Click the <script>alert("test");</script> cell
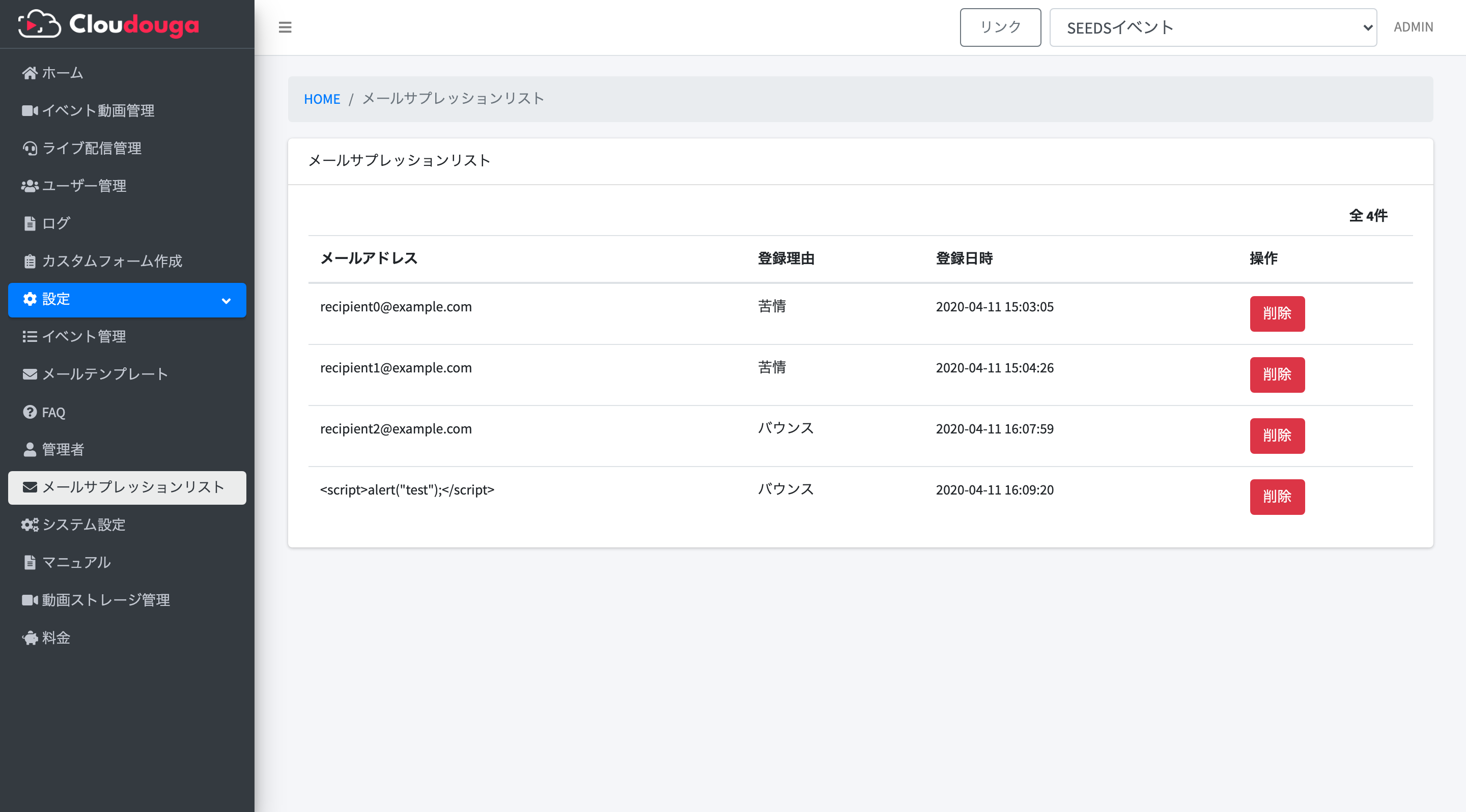The image size is (1466, 812). 407,489
